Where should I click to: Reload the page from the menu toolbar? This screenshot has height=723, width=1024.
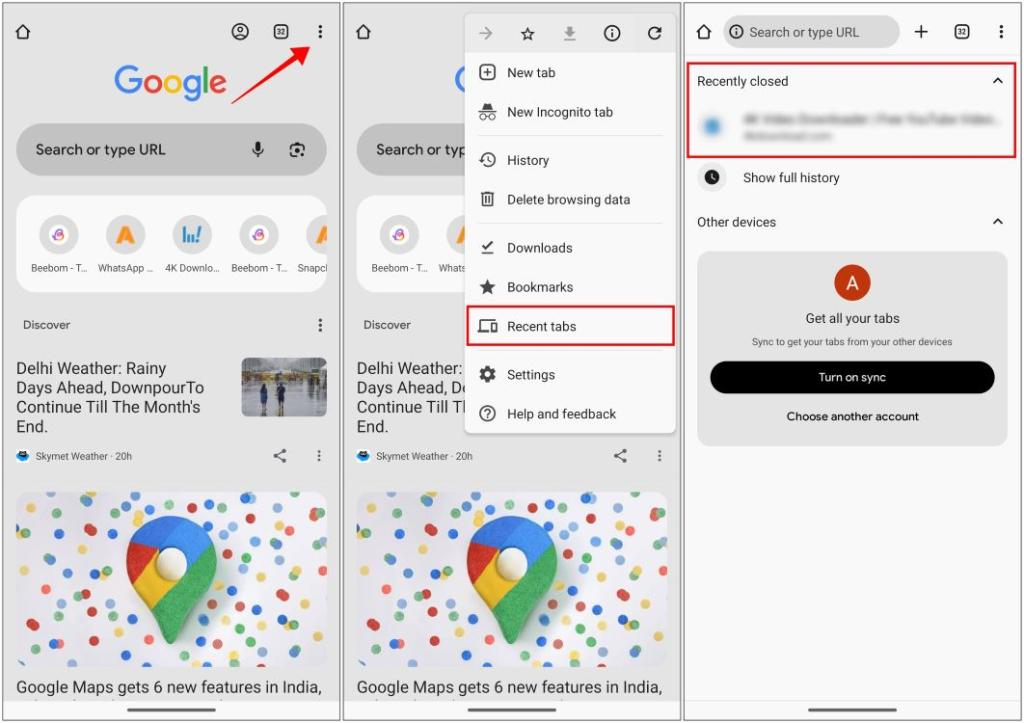click(654, 32)
